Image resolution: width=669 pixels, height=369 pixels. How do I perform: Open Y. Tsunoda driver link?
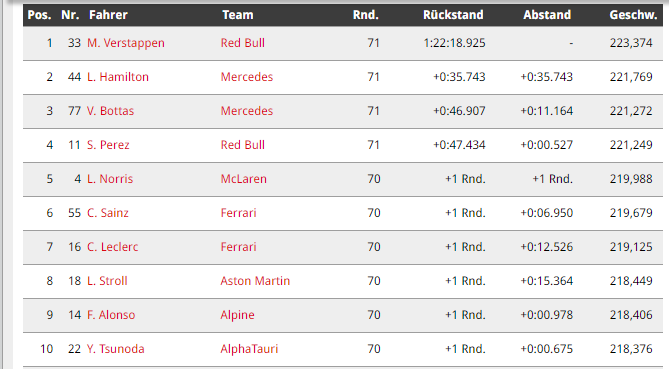[116, 349]
